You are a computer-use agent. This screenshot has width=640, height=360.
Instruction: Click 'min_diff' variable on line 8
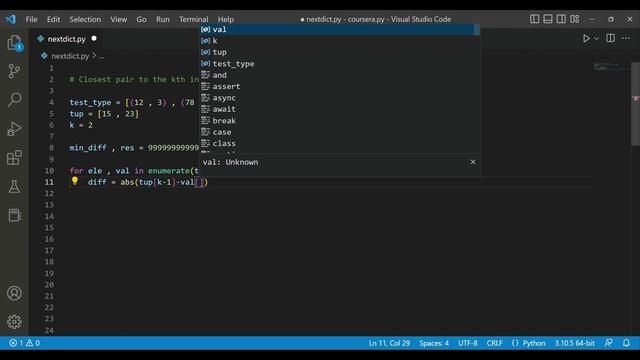coord(88,148)
